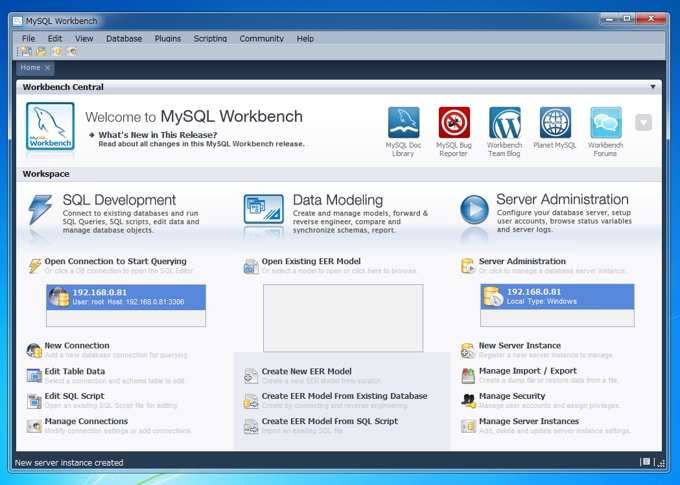The height and width of the screenshot is (485, 680).
Task: Click the Edit SQL Script icon
Action: pyautogui.click(x=34, y=401)
